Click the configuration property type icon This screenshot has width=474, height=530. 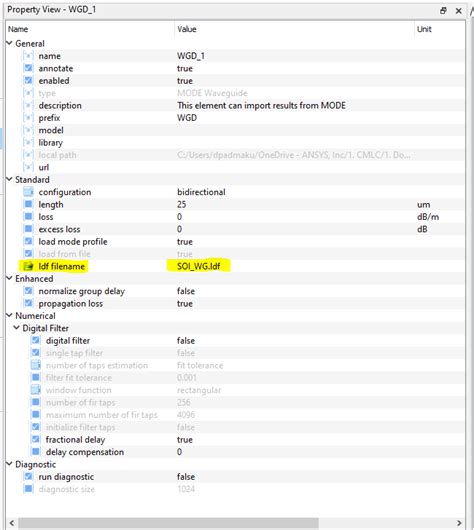click(28, 192)
